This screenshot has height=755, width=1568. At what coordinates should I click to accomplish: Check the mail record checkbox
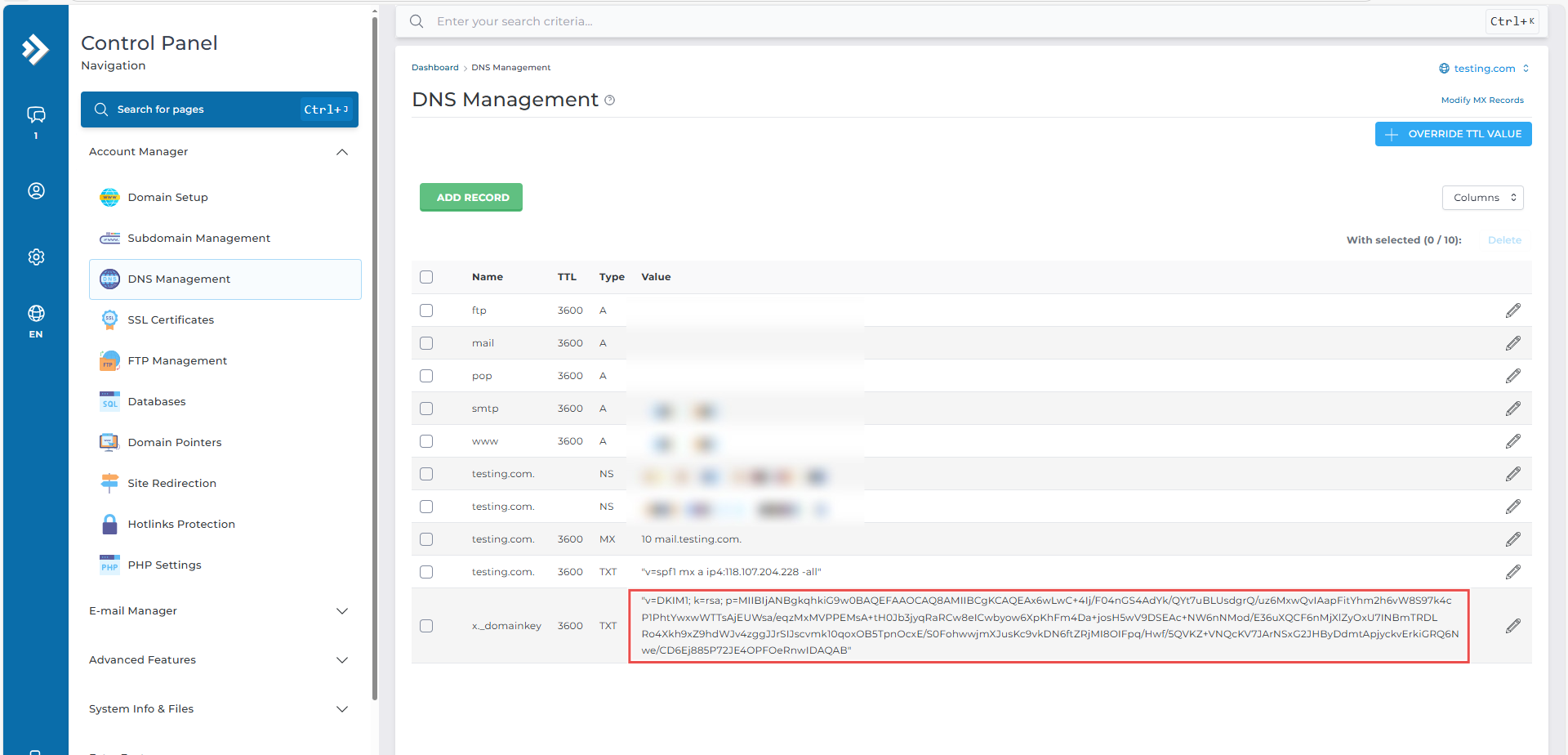(x=426, y=343)
